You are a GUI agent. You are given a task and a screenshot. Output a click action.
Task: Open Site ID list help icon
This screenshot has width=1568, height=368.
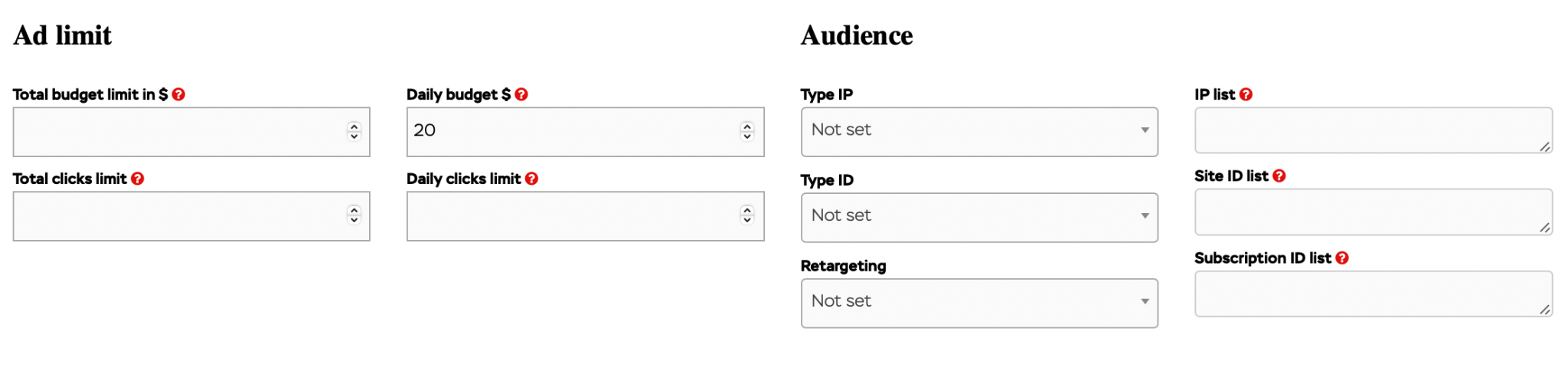[x=1279, y=176]
